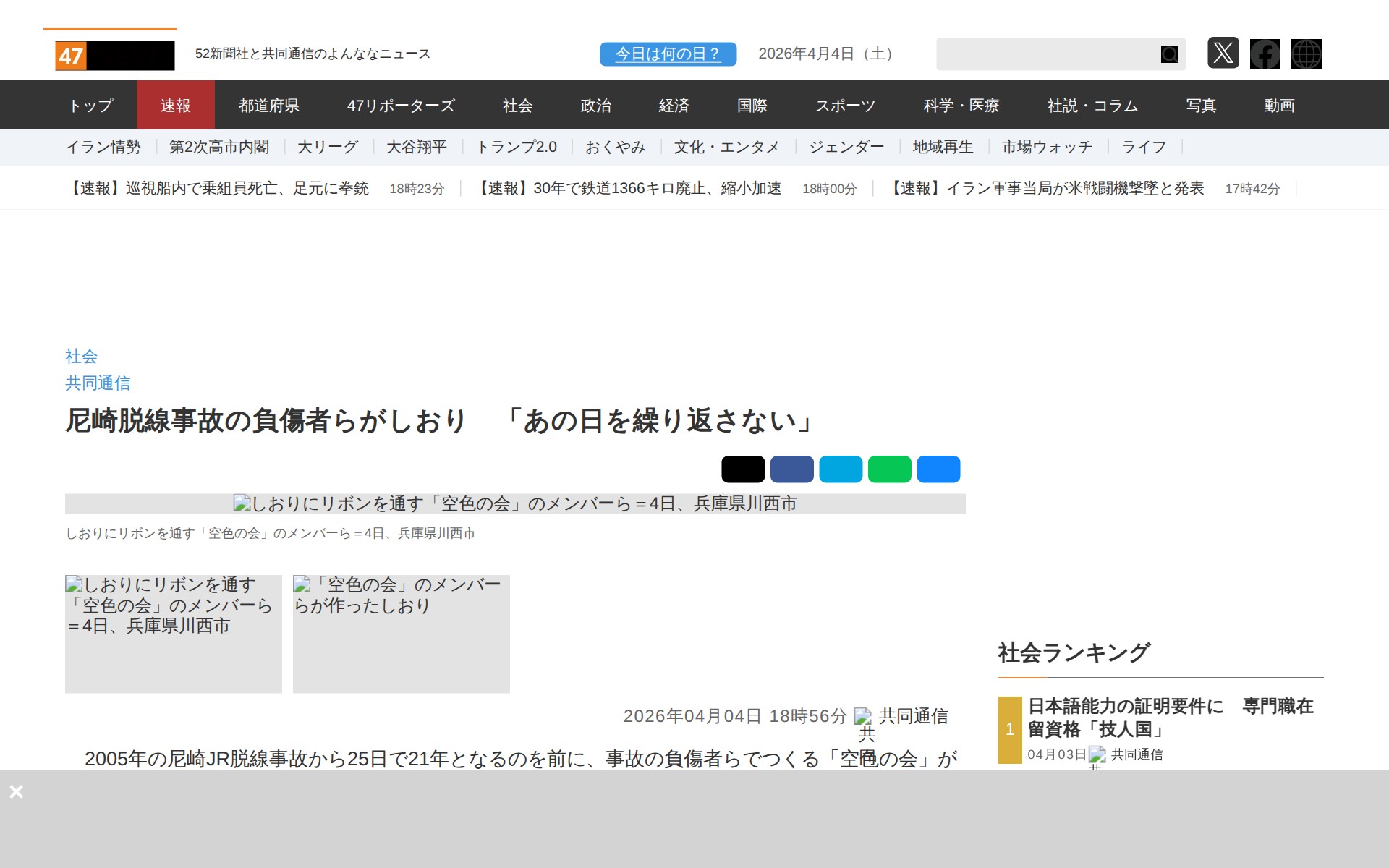Click the 今日は何の日？ button
1389x868 pixels.
667,53
